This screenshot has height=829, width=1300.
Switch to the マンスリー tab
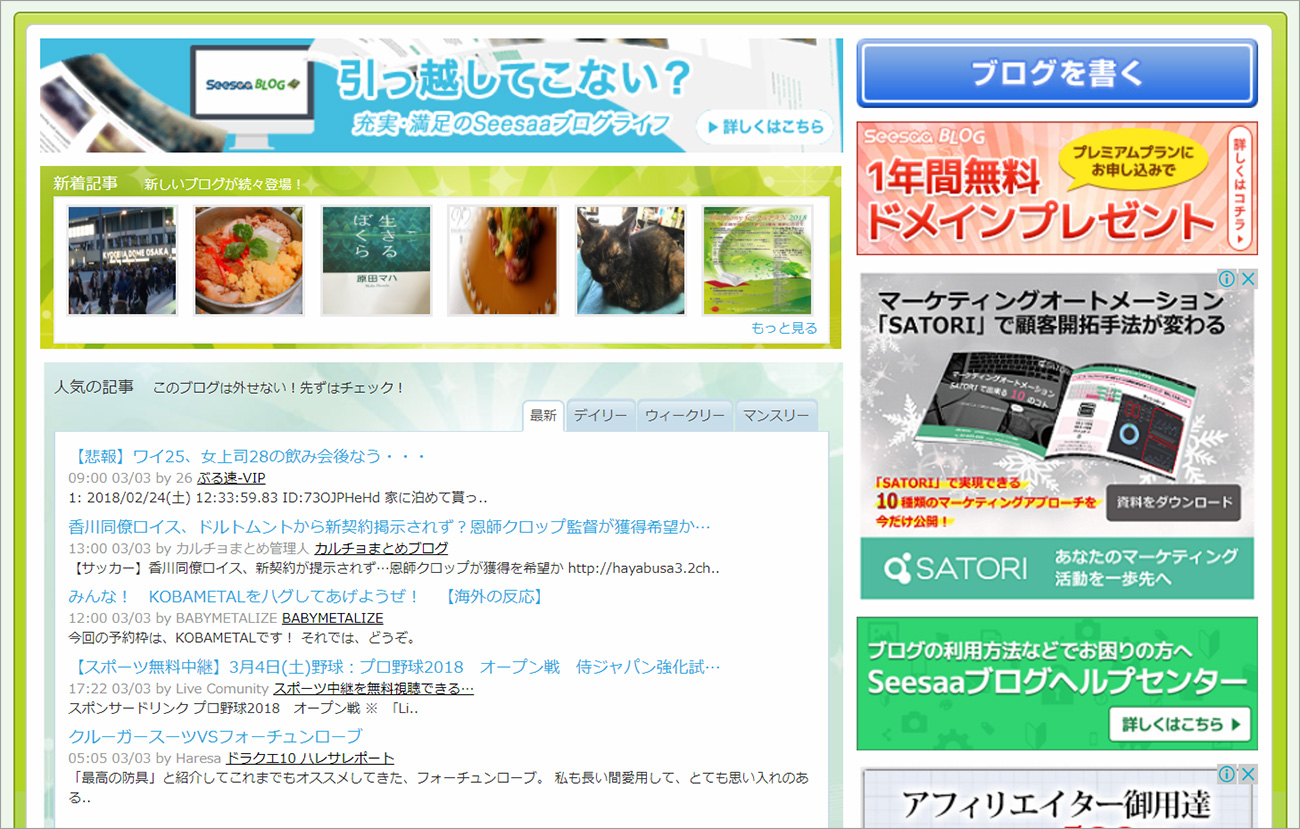click(x=776, y=416)
